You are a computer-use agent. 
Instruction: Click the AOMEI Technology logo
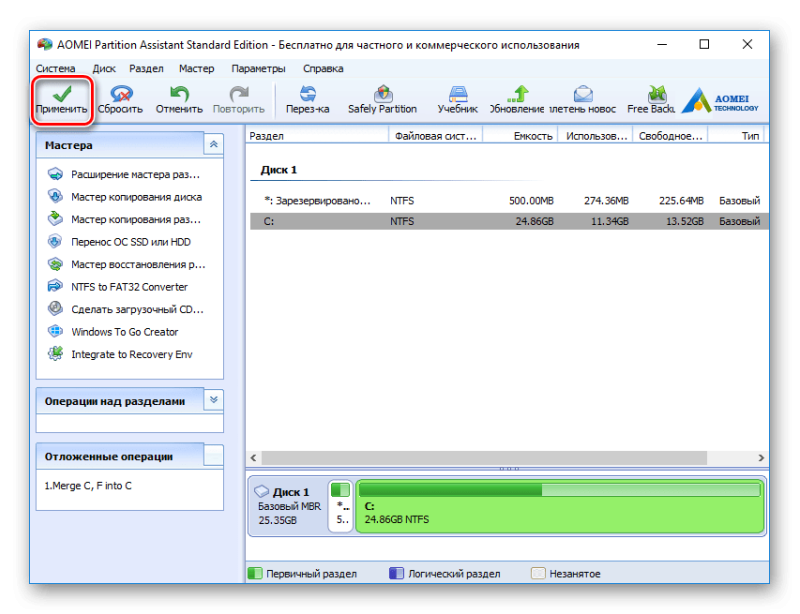pyautogui.click(x=720, y=100)
